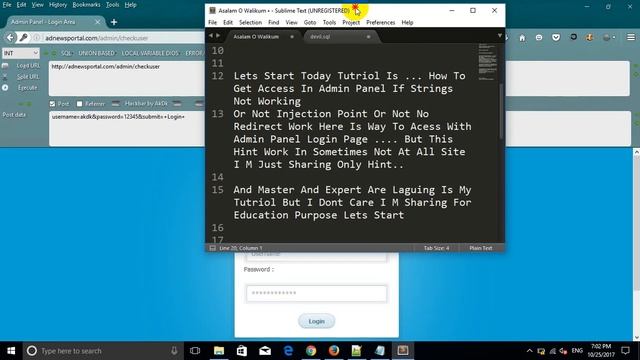
Task: Open the INT dropdown in HackBar
Action: pyautogui.click(x=20, y=53)
